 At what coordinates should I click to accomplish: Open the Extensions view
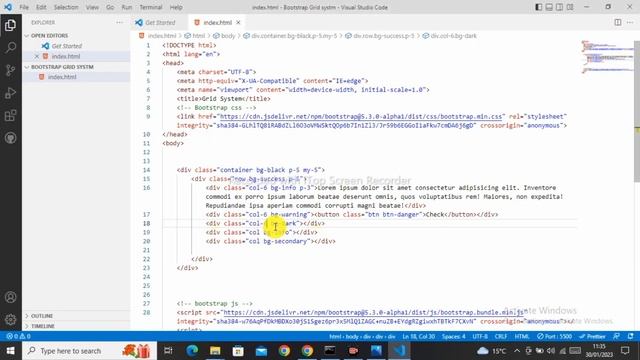tap(11, 116)
